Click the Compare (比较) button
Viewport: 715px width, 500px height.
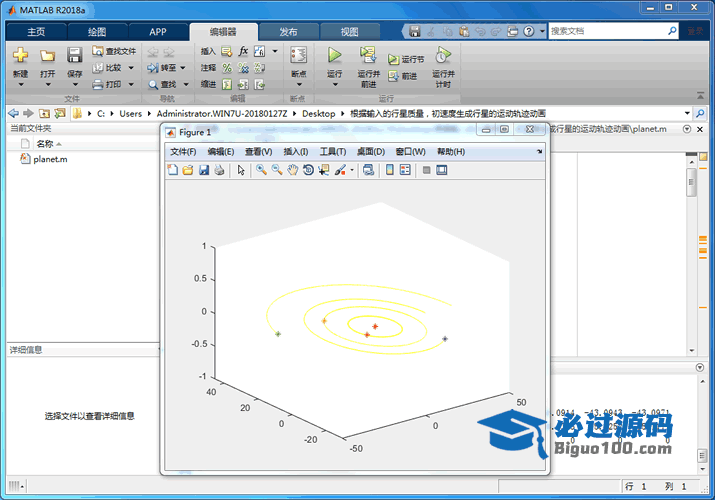(108, 68)
